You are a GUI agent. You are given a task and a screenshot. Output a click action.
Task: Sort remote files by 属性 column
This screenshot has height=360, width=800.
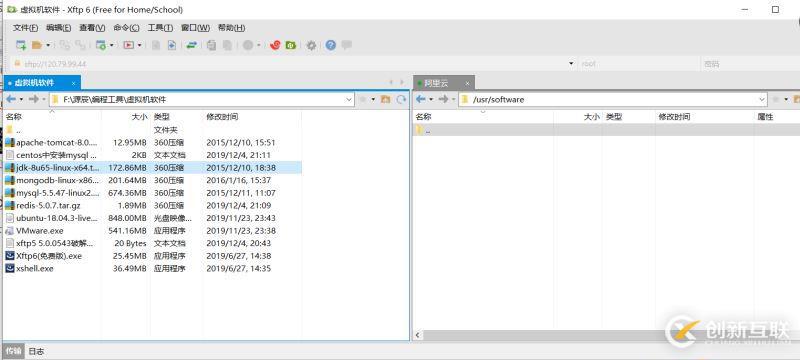765,117
